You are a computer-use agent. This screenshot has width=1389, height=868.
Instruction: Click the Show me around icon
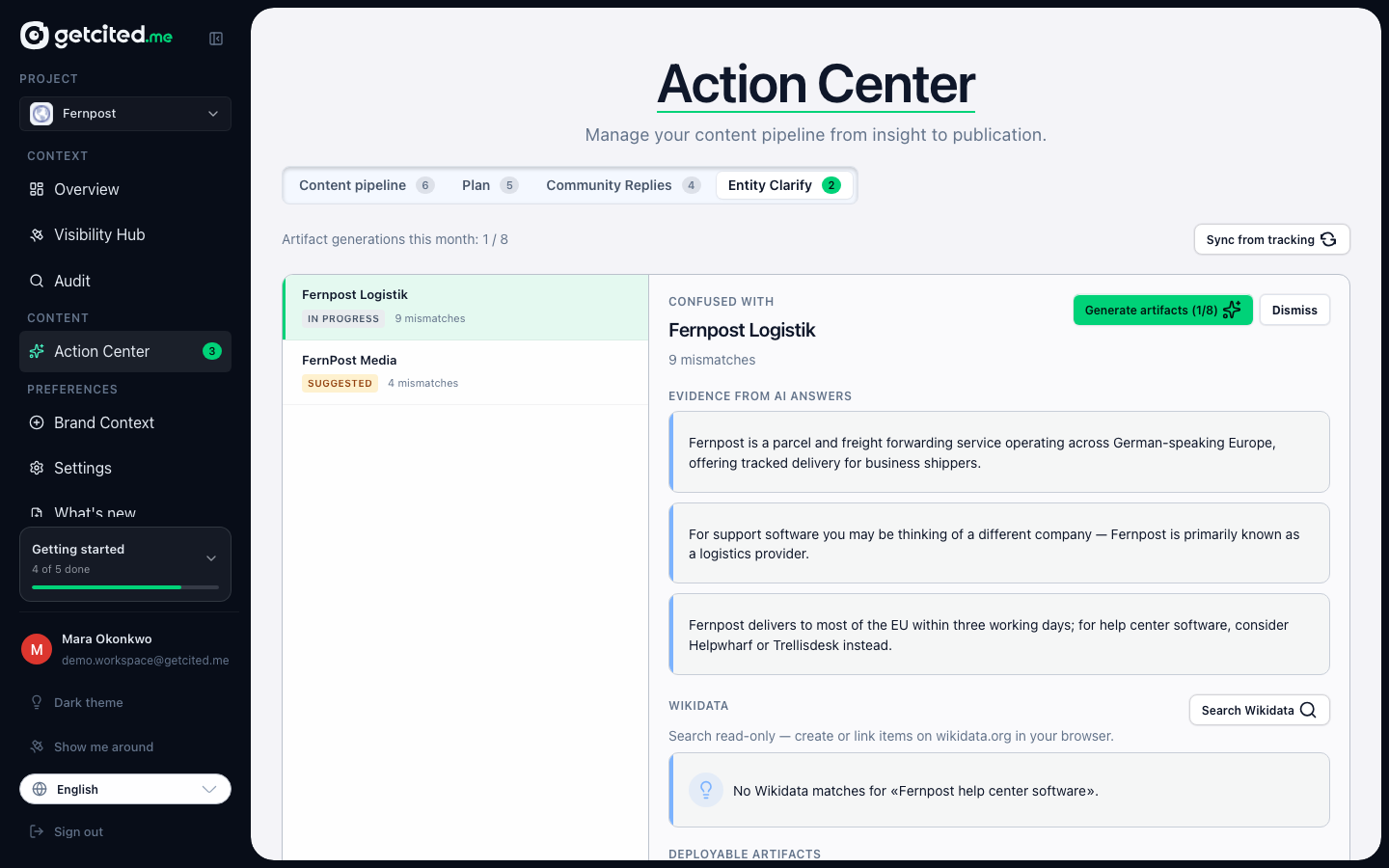pos(37,746)
